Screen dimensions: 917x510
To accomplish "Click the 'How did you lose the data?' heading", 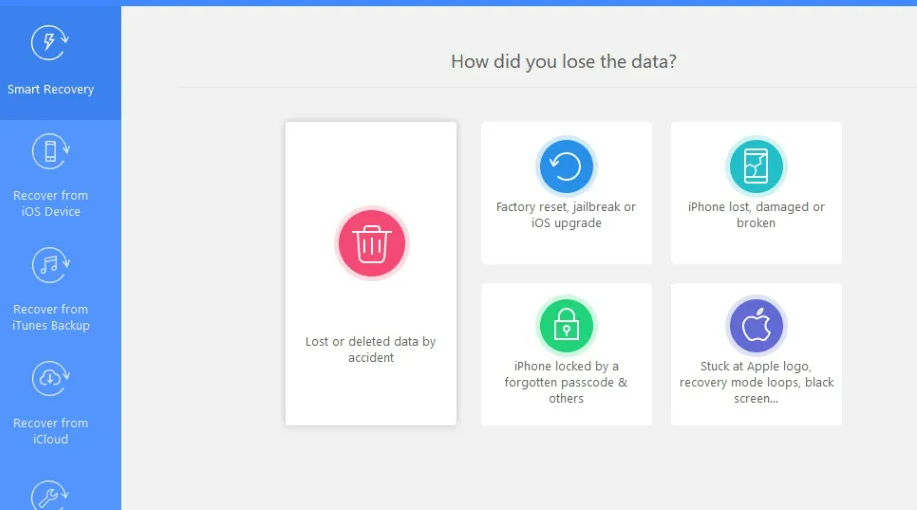I will pyautogui.click(x=563, y=62).
